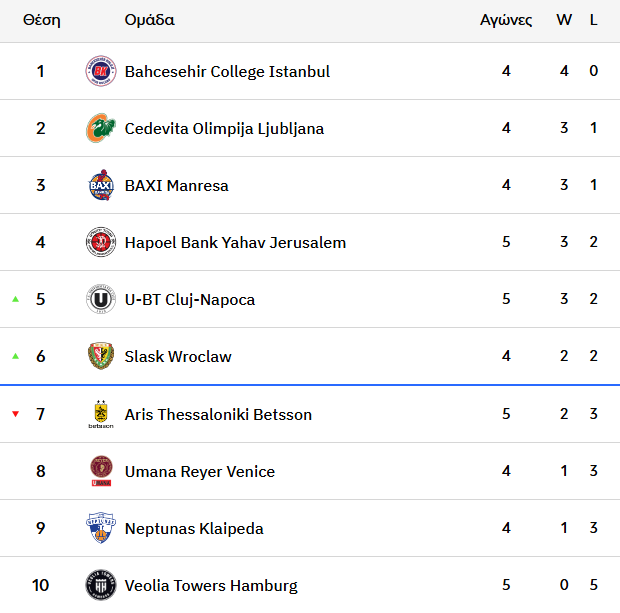Click the L column header
Screen dimensions: 620x613
pos(594,20)
